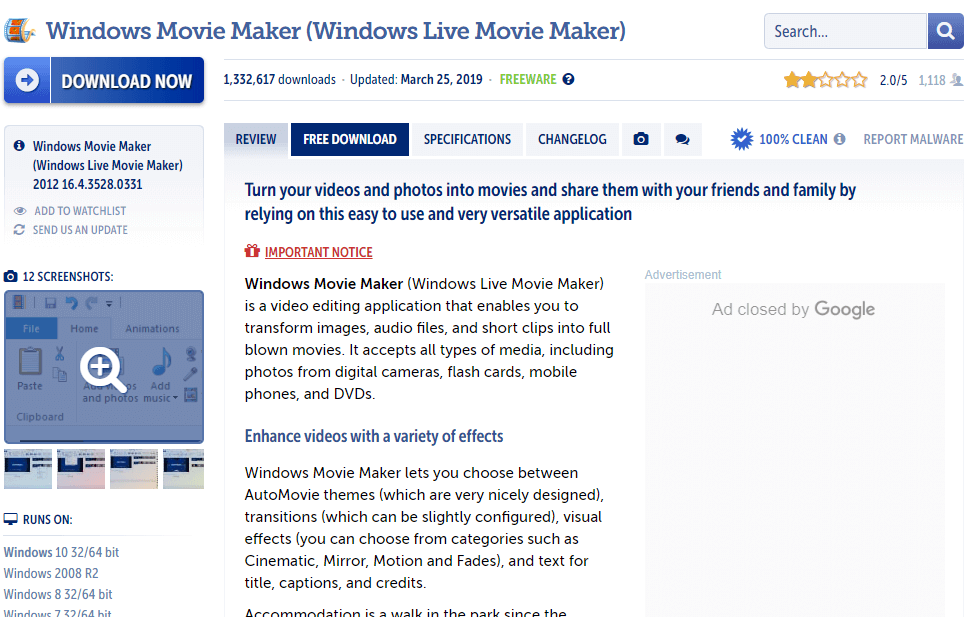Viewport: 971px width, 617px height.
Task: Rate with the first star
Action: pyautogui.click(x=792, y=80)
